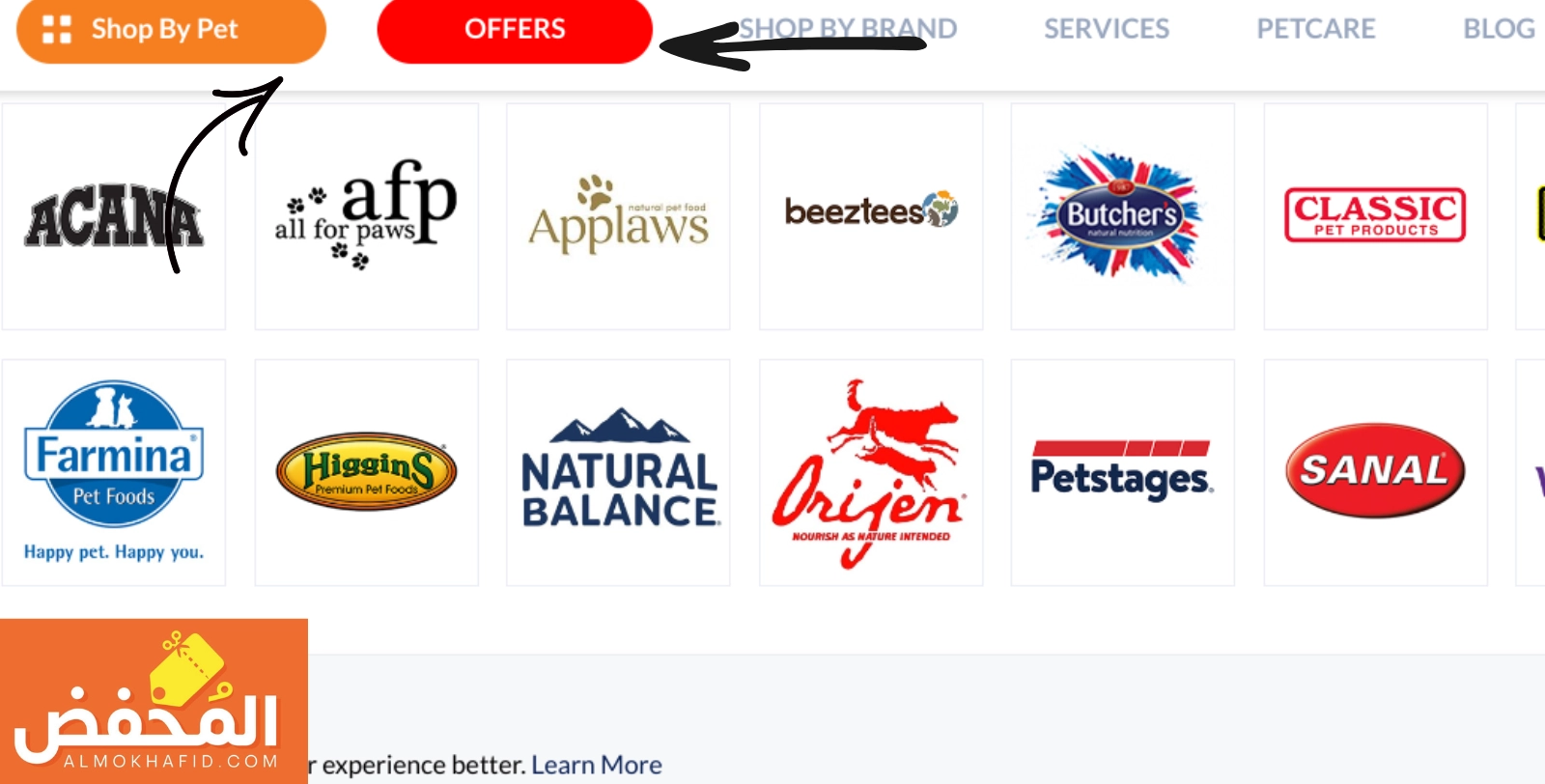Select the Orijen brand logo

(x=871, y=473)
